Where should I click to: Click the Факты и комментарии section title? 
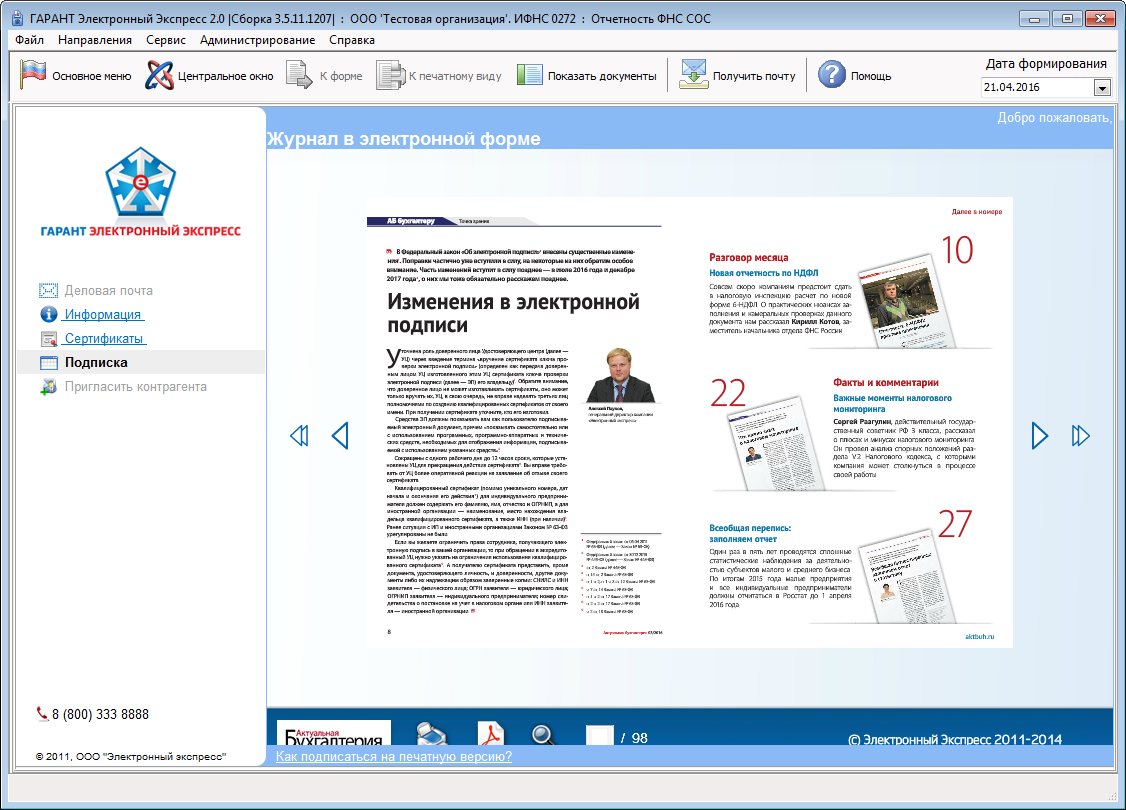(885, 383)
